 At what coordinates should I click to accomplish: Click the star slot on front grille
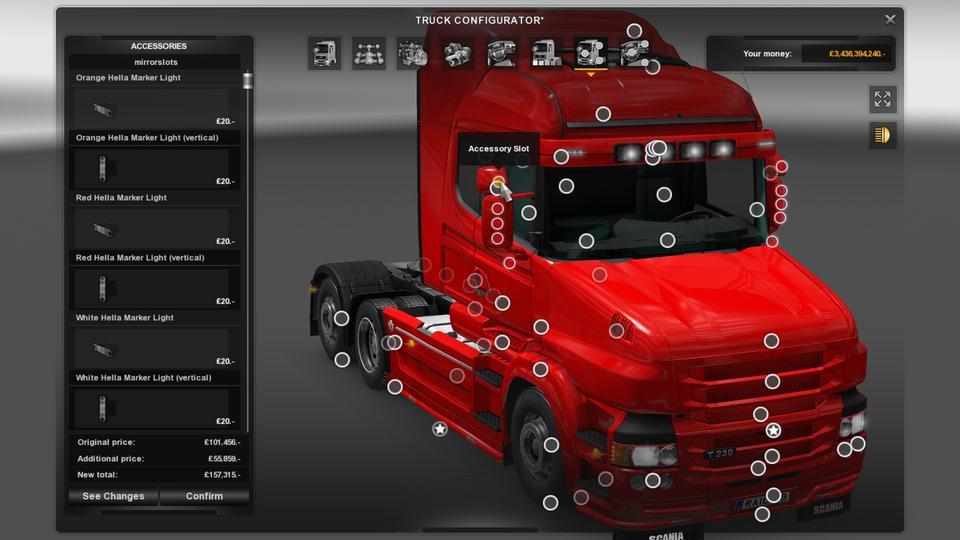point(773,430)
